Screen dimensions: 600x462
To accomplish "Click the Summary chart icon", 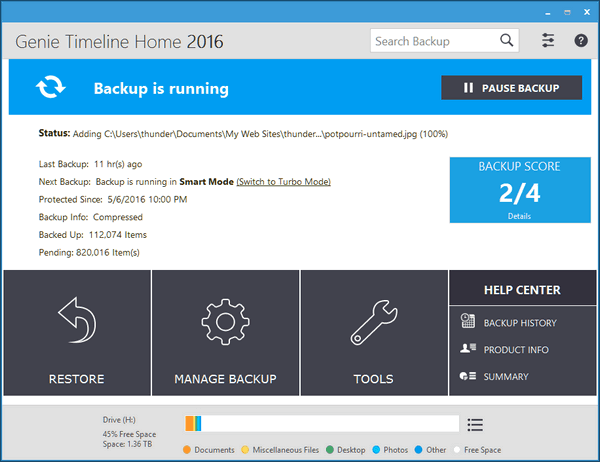I will pyautogui.click(x=468, y=376).
